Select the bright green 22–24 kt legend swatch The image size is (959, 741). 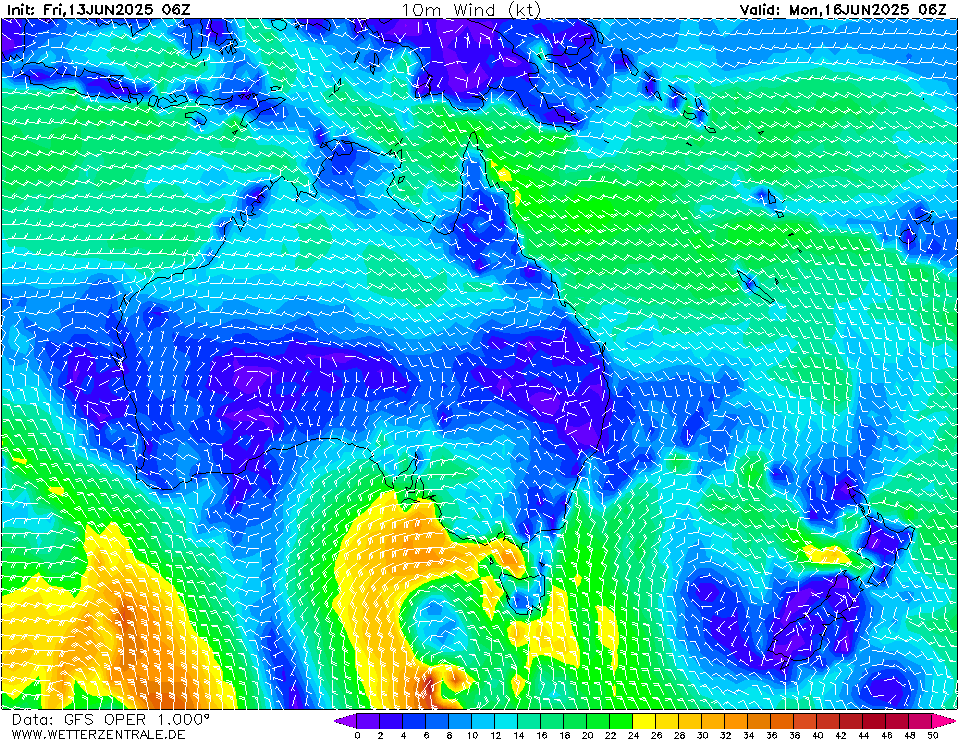621,720
